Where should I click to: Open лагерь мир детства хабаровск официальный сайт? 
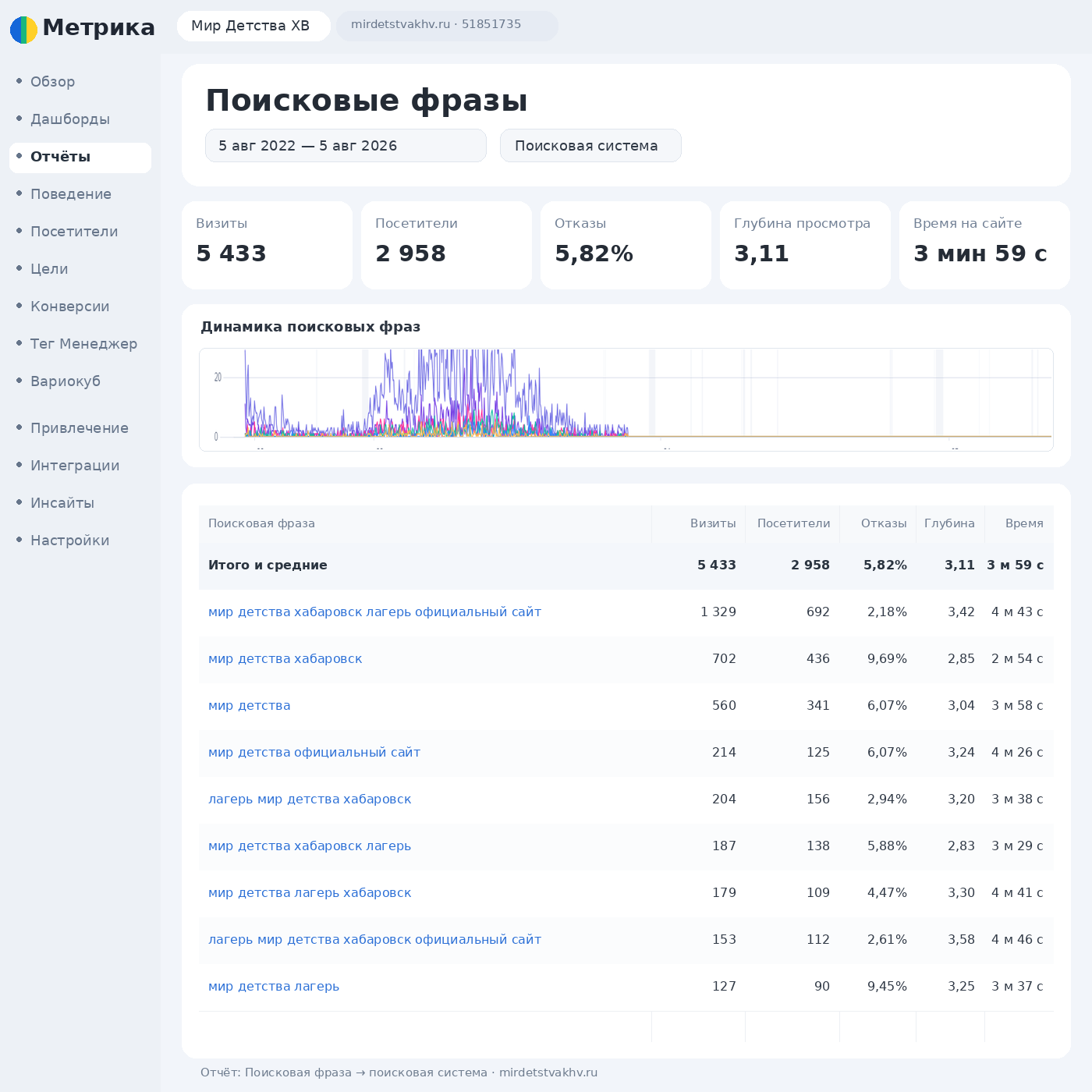pos(374,940)
